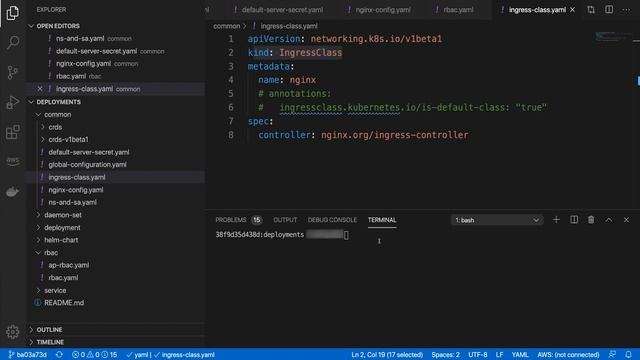This screenshot has height=360, width=640.
Task: Open notifications bell in status bar
Action: tap(628, 355)
